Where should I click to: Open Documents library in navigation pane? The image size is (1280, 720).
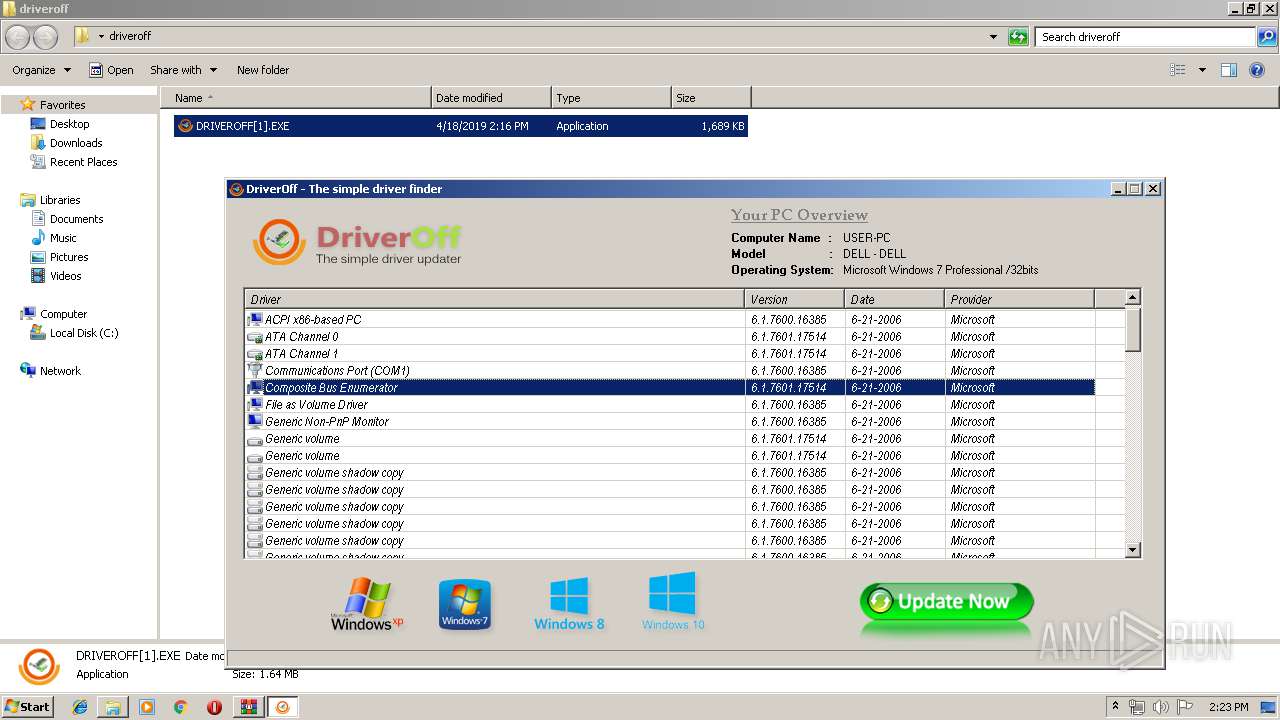[x=76, y=219]
